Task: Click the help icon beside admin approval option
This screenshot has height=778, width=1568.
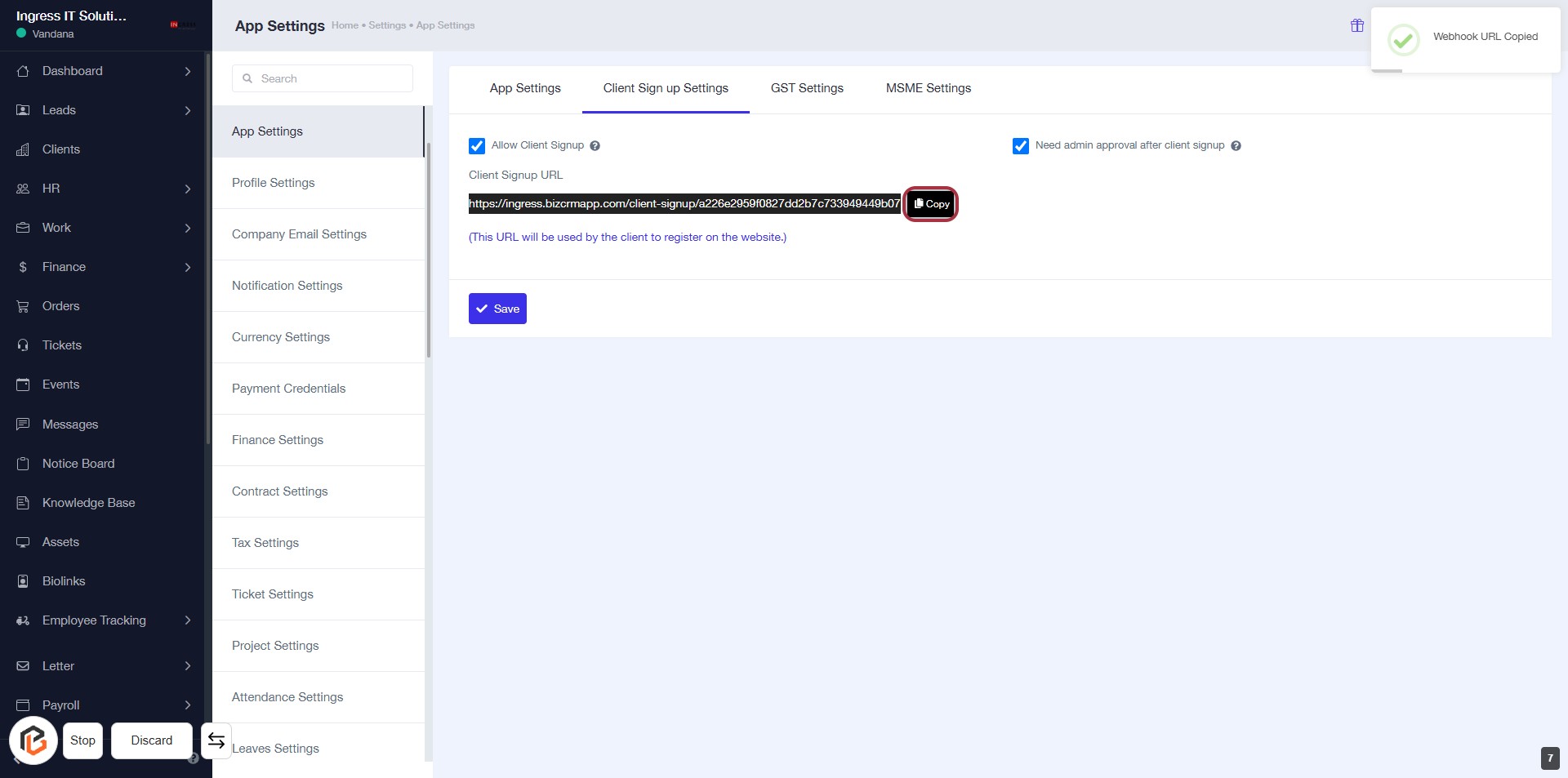Action: pyautogui.click(x=1236, y=146)
